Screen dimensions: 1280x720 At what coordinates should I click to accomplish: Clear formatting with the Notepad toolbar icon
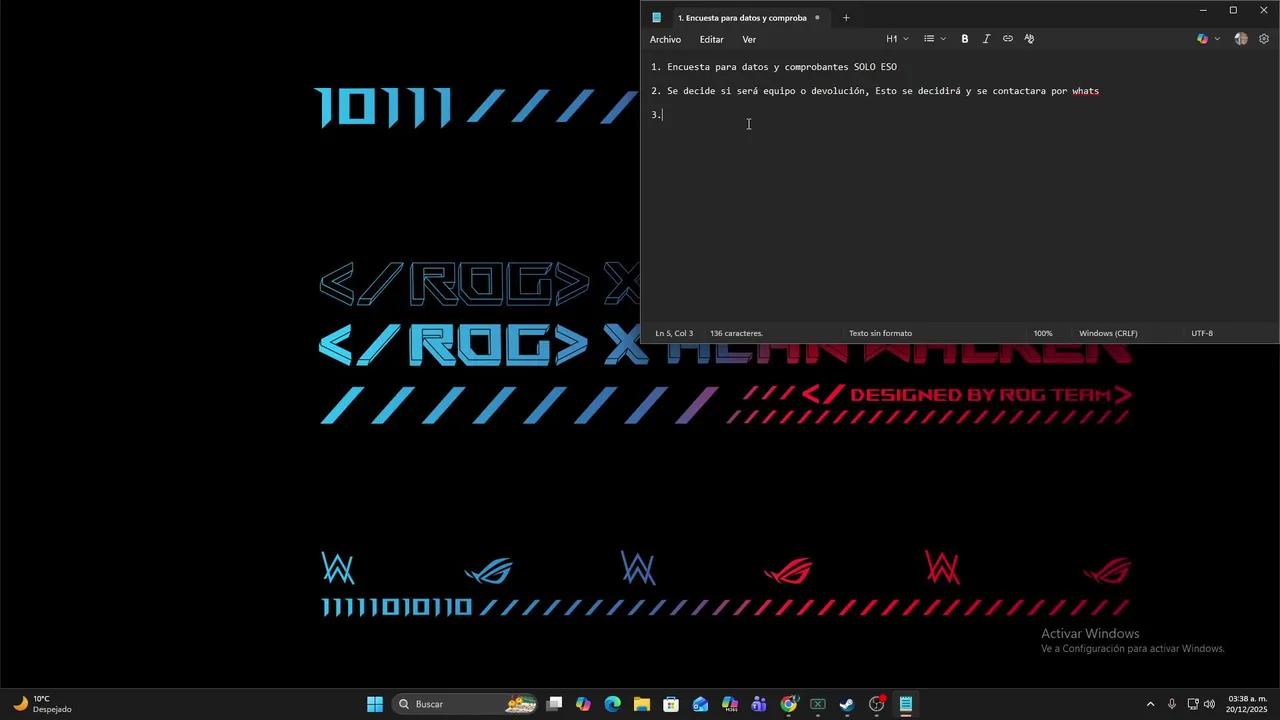pyautogui.click(x=1029, y=39)
